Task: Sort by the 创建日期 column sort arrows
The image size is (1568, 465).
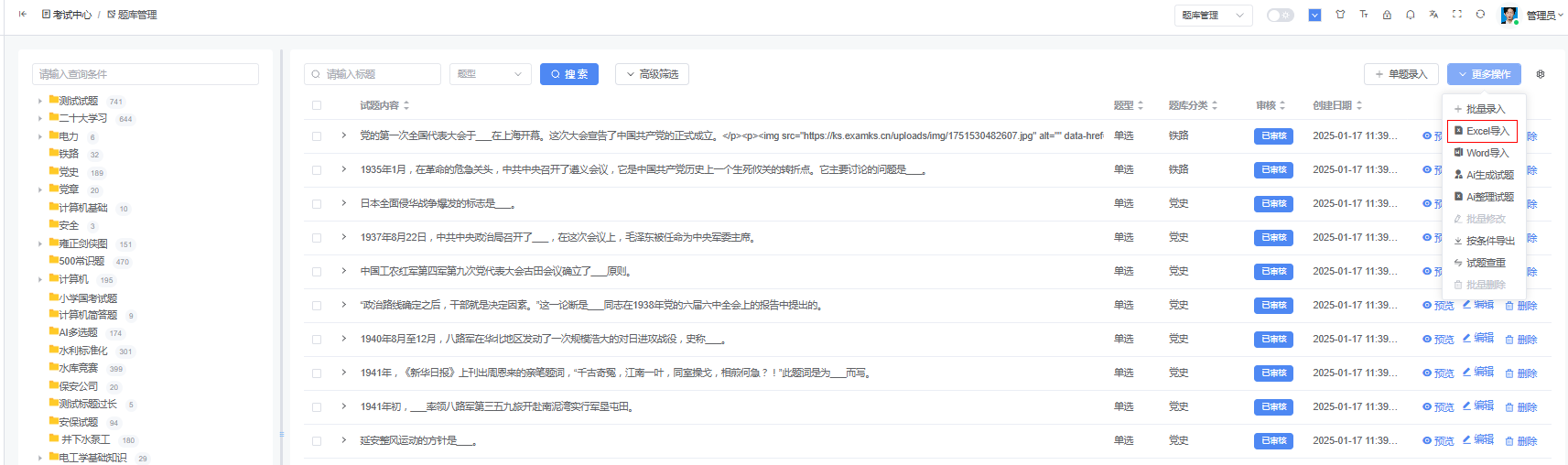Action: (1359, 105)
